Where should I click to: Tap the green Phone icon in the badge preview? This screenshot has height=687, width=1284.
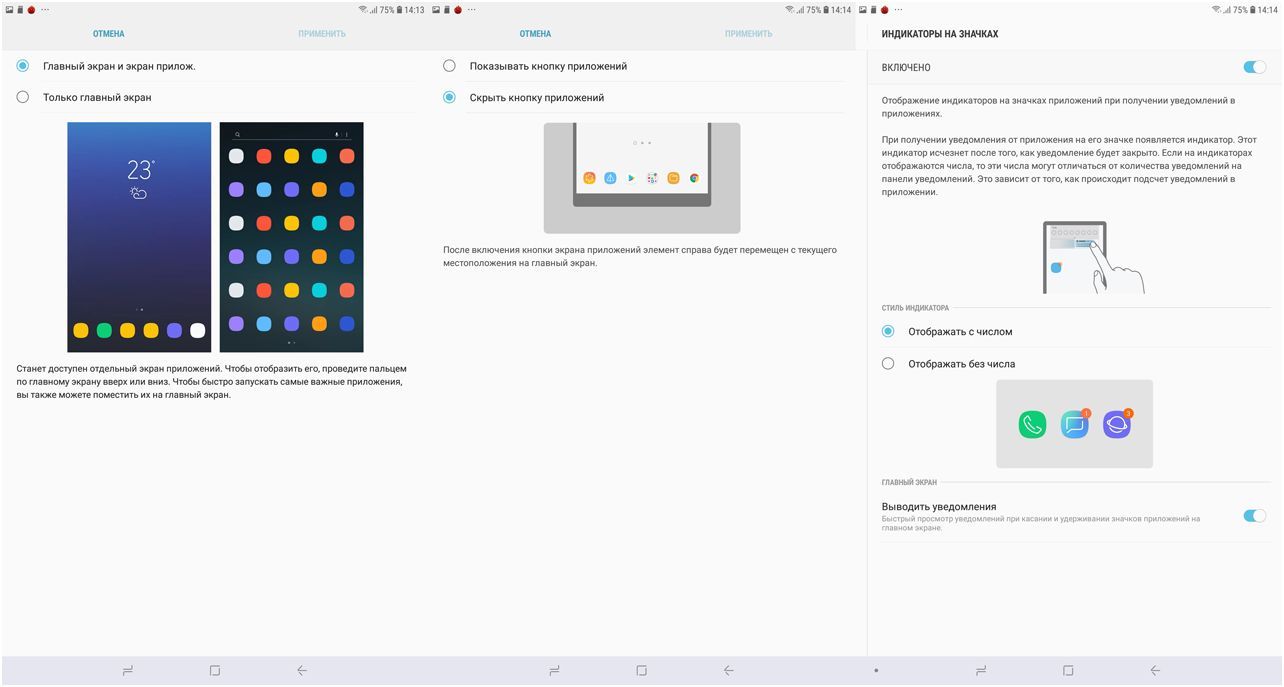[1032, 422]
